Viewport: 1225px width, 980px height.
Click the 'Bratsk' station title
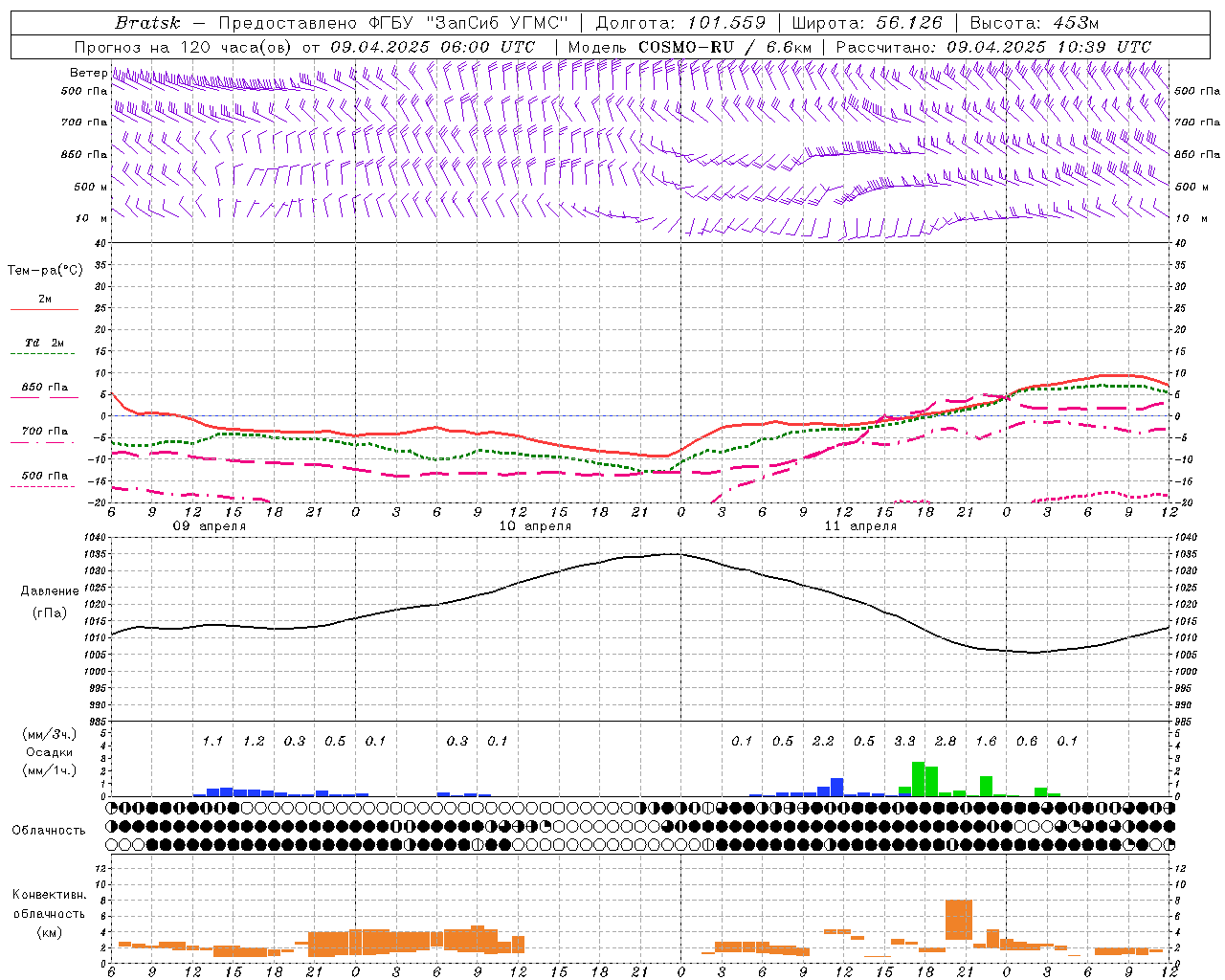point(147,23)
